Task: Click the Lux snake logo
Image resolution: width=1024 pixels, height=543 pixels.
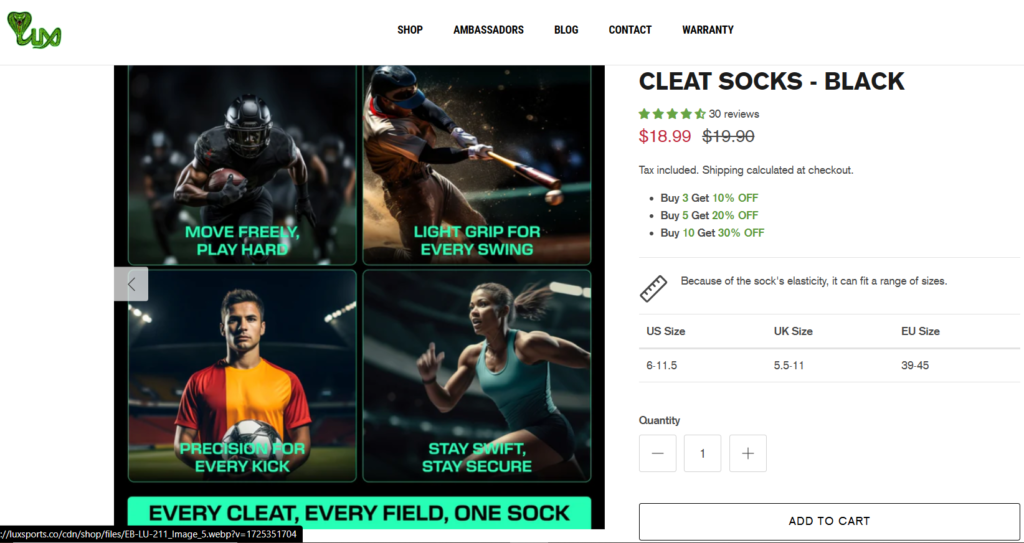Action: 34,30
